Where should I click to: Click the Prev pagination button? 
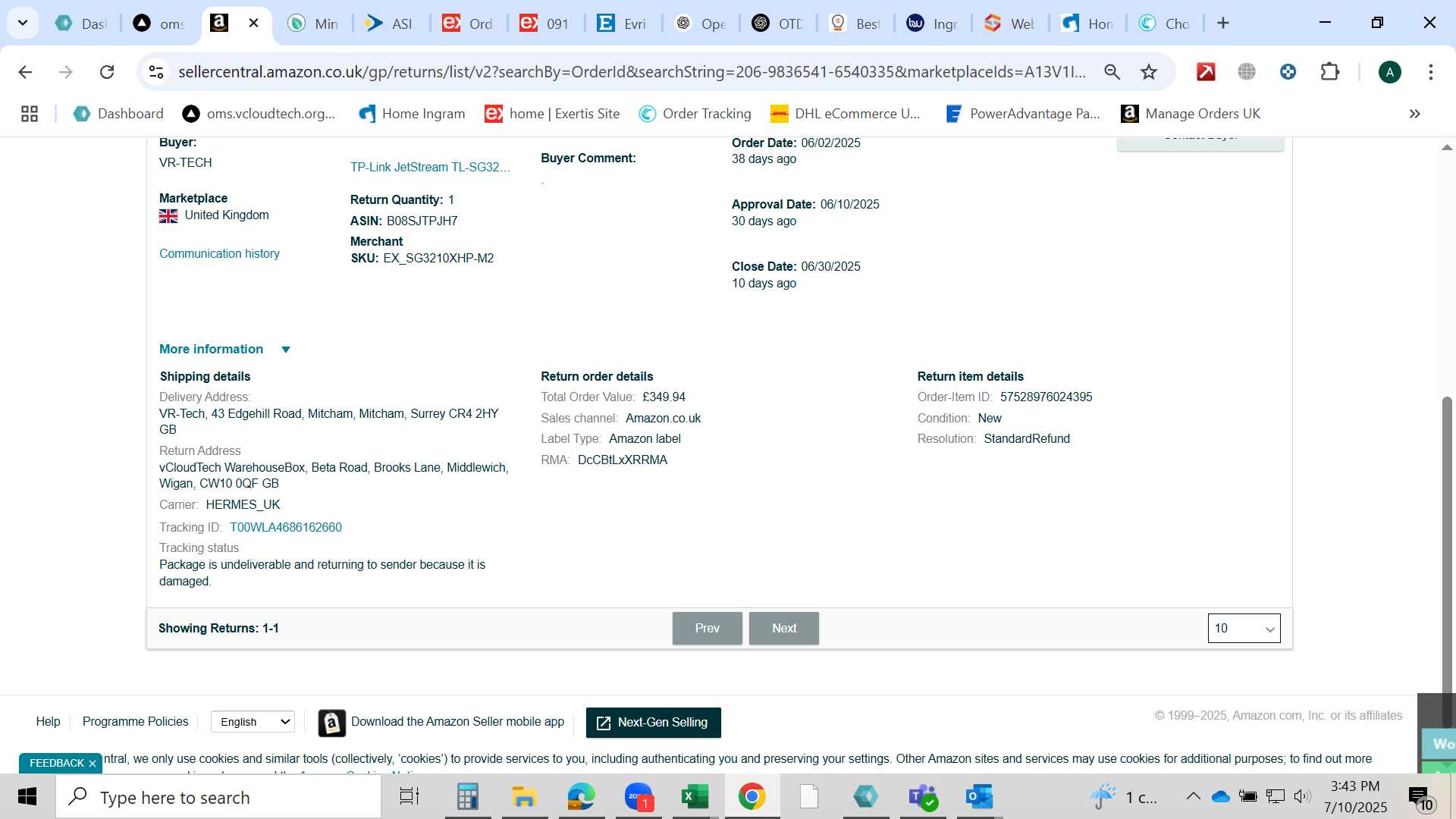[x=707, y=629]
